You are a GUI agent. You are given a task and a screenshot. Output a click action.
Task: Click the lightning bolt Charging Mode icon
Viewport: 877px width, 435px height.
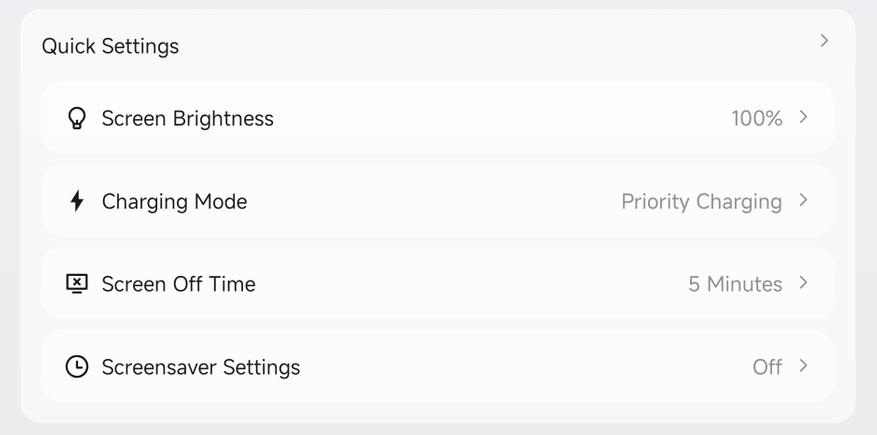pos(77,201)
